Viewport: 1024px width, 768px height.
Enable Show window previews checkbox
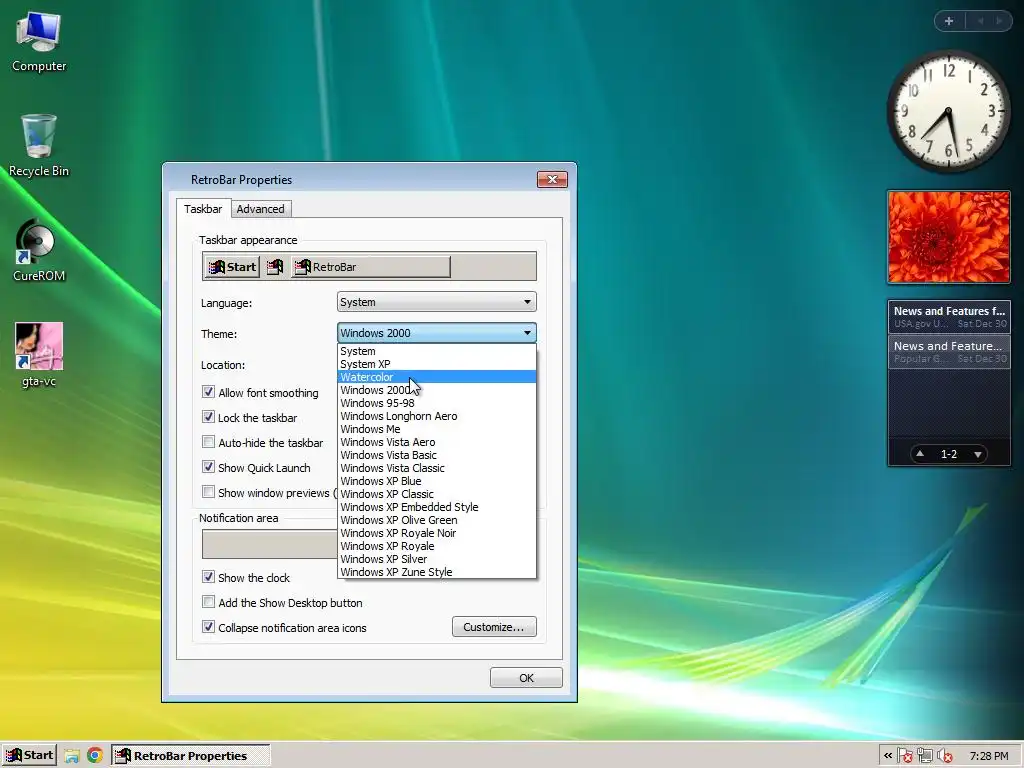point(208,492)
